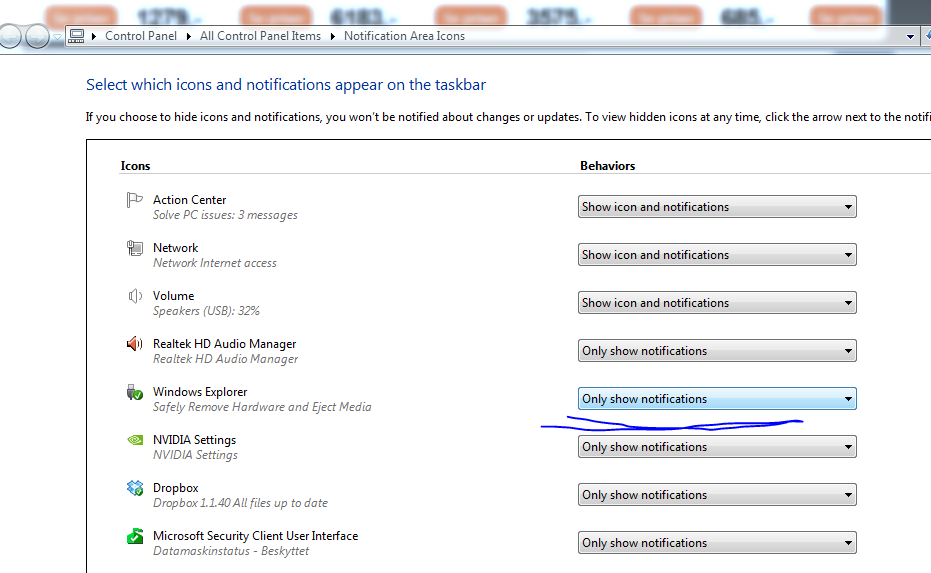Click the Dropbox icon in the list
This screenshot has width=931, height=573.
click(135, 488)
